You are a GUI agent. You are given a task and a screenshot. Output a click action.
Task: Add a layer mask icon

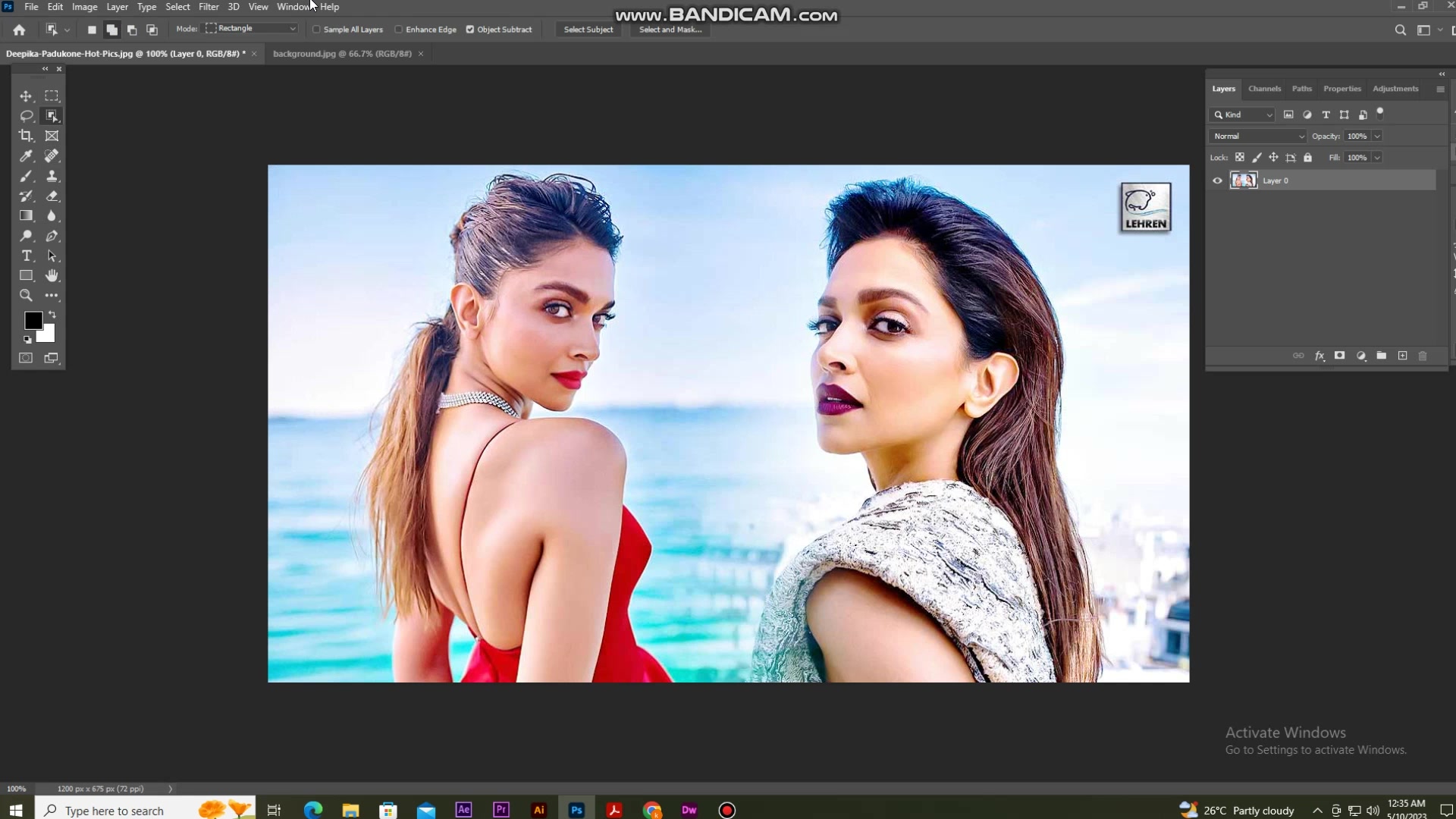(x=1340, y=356)
